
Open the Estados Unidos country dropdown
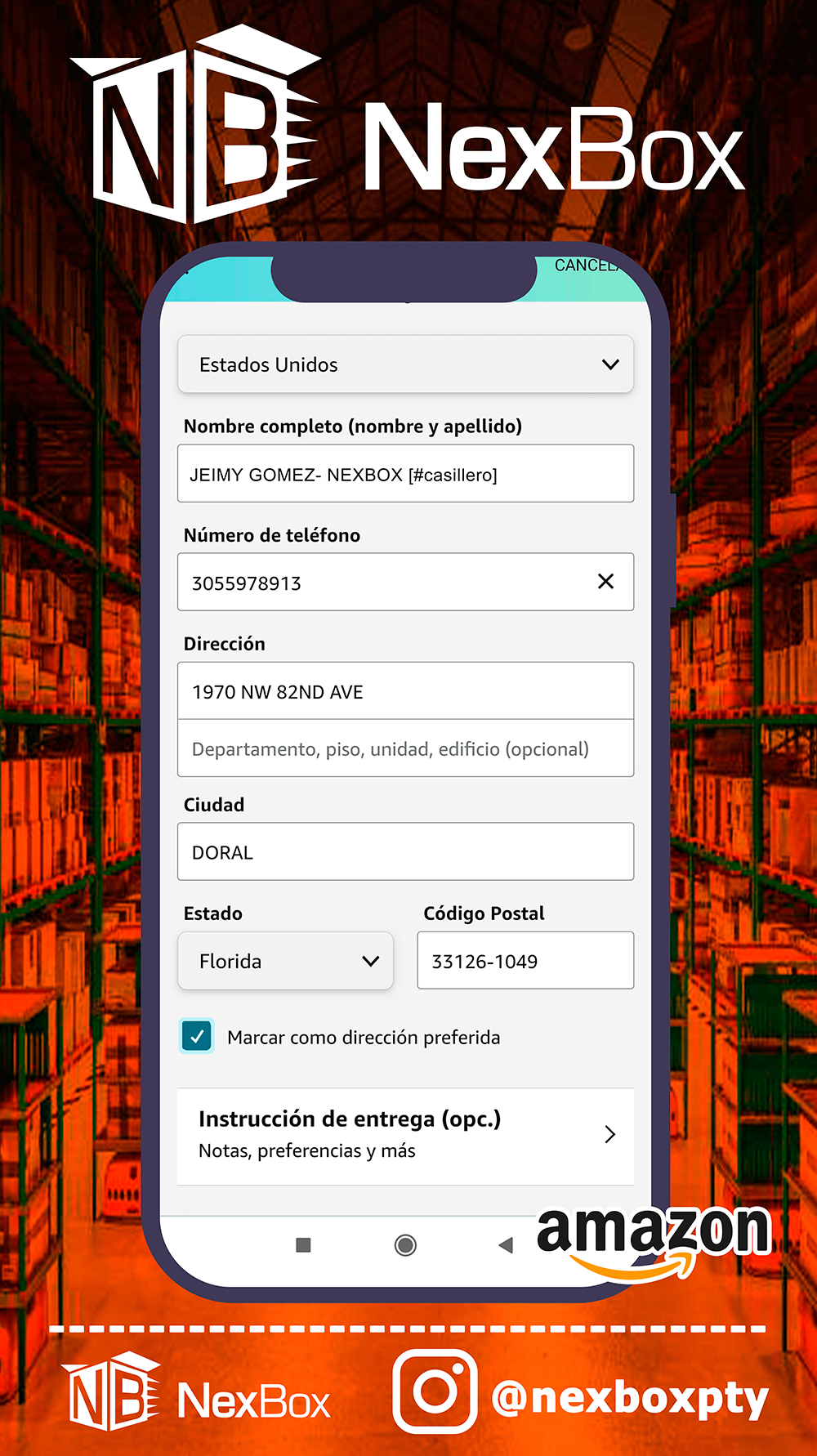405,364
